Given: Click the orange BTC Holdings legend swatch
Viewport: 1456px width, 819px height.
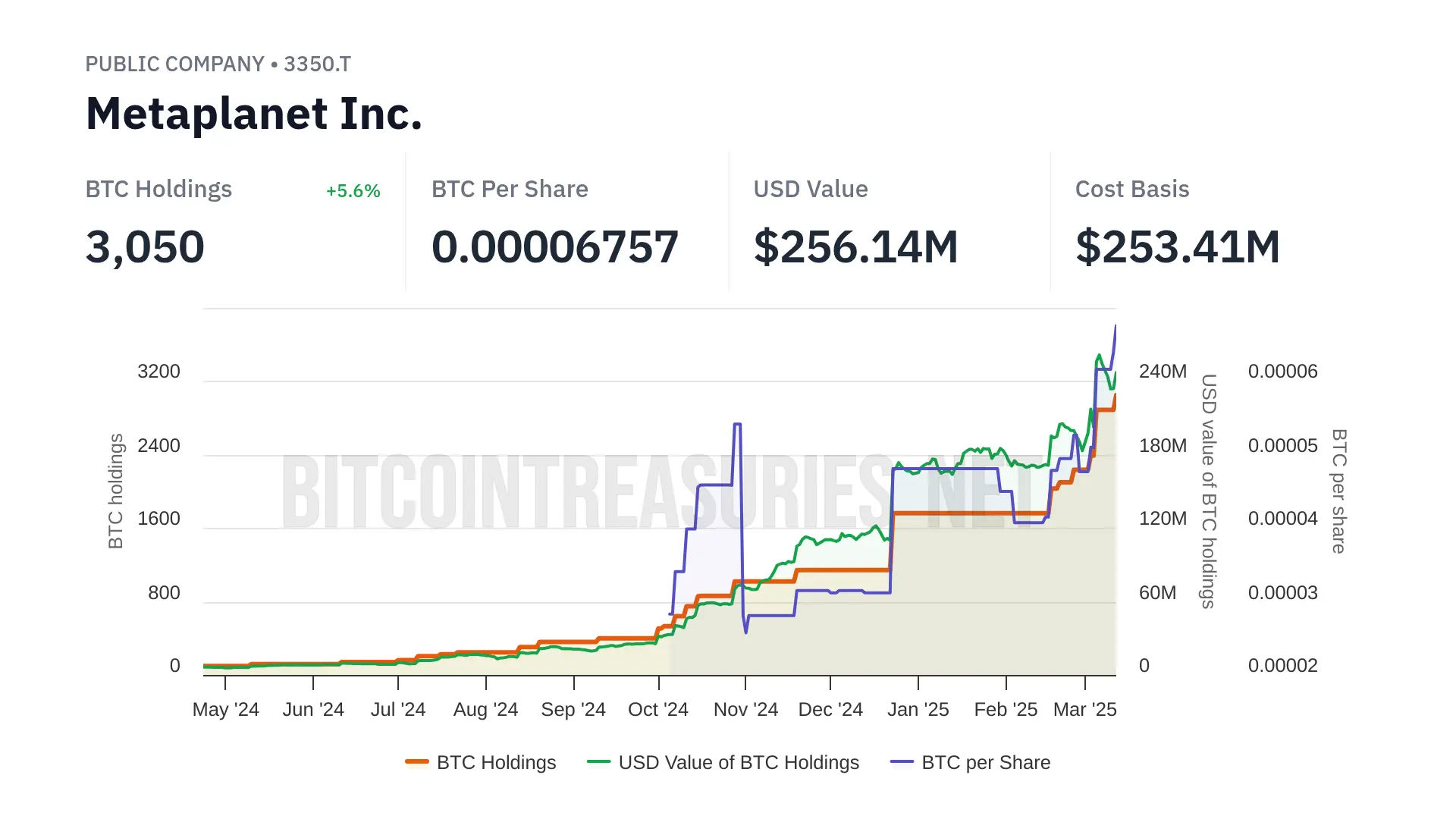Looking at the screenshot, I should (417, 761).
